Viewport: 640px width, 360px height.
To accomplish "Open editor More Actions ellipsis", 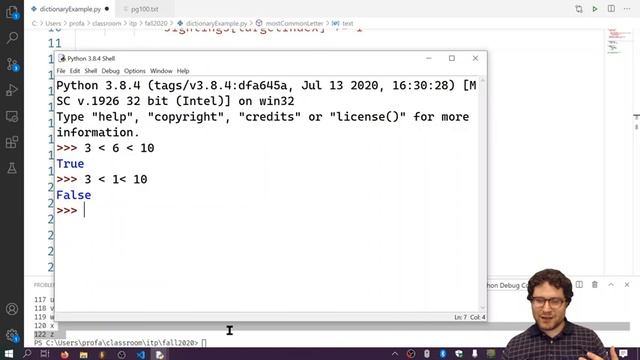I will [x=627, y=9].
